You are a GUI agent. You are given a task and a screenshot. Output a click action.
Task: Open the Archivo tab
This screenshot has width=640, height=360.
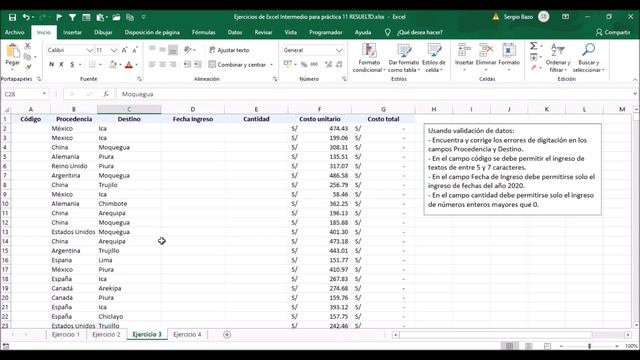coord(14,32)
